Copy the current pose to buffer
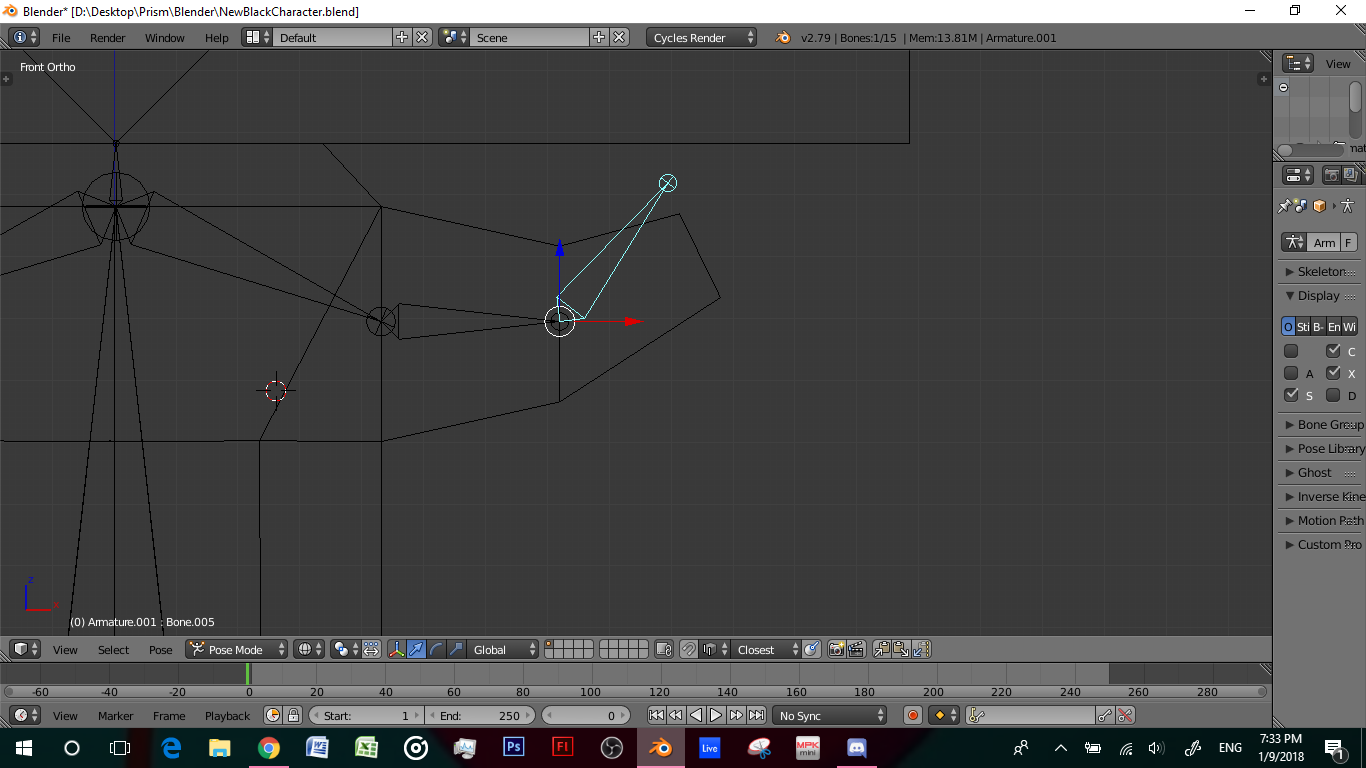This screenshot has height=768, width=1366. coord(882,649)
